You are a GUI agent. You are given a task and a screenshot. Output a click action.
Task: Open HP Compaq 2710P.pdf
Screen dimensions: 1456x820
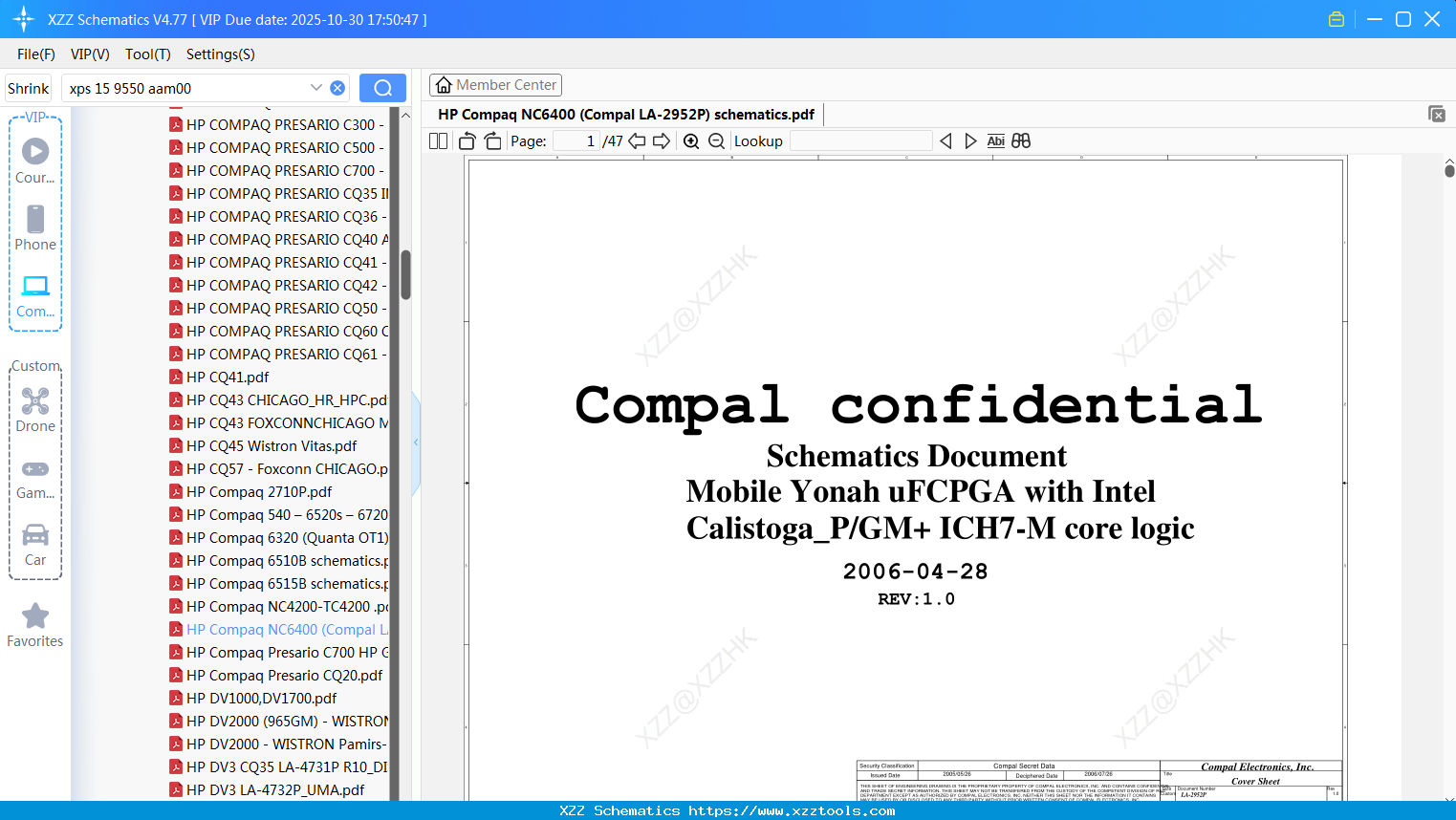tap(251, 491)
